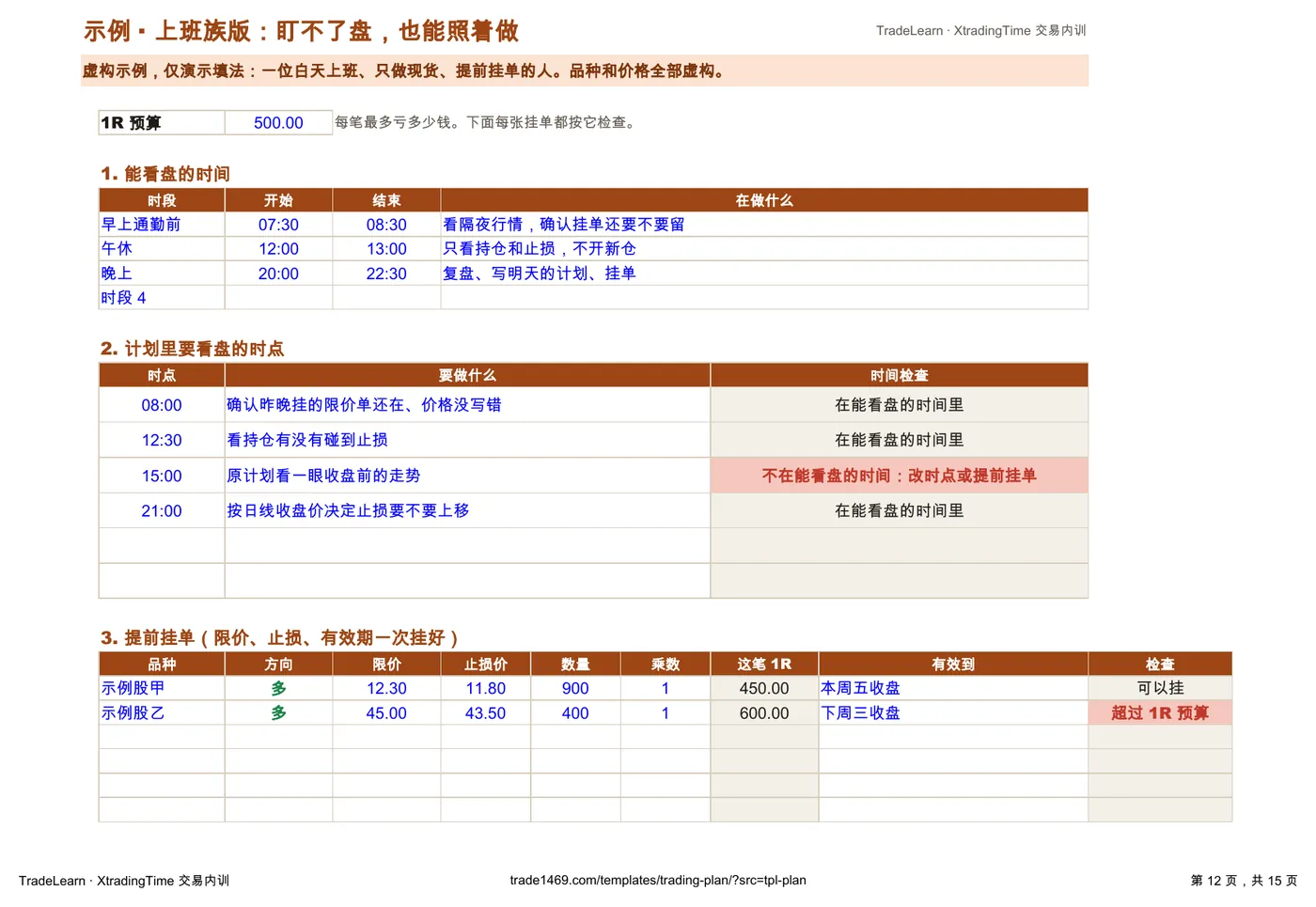Click end time 22:30 cell
This screenshot has height=907, width=1316.
(386, 274)
